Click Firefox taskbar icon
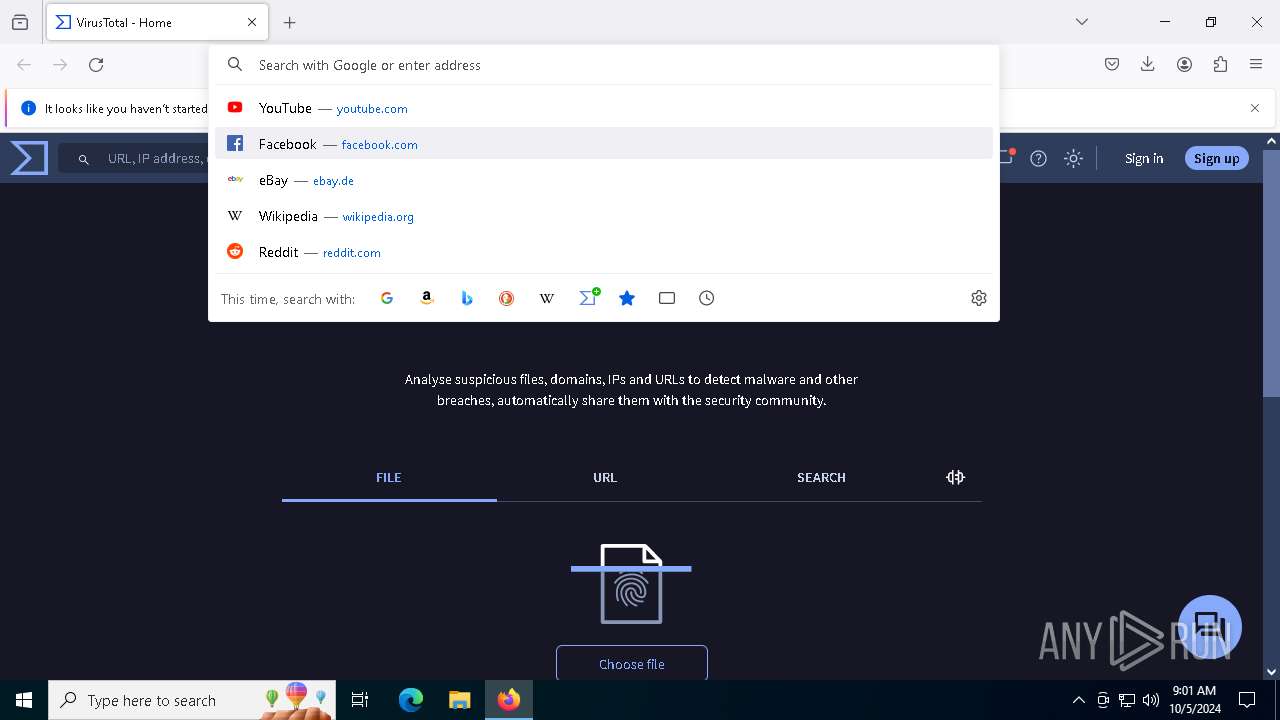Image resolution: width=1280 pixels, height=720 pixels. 509,700
